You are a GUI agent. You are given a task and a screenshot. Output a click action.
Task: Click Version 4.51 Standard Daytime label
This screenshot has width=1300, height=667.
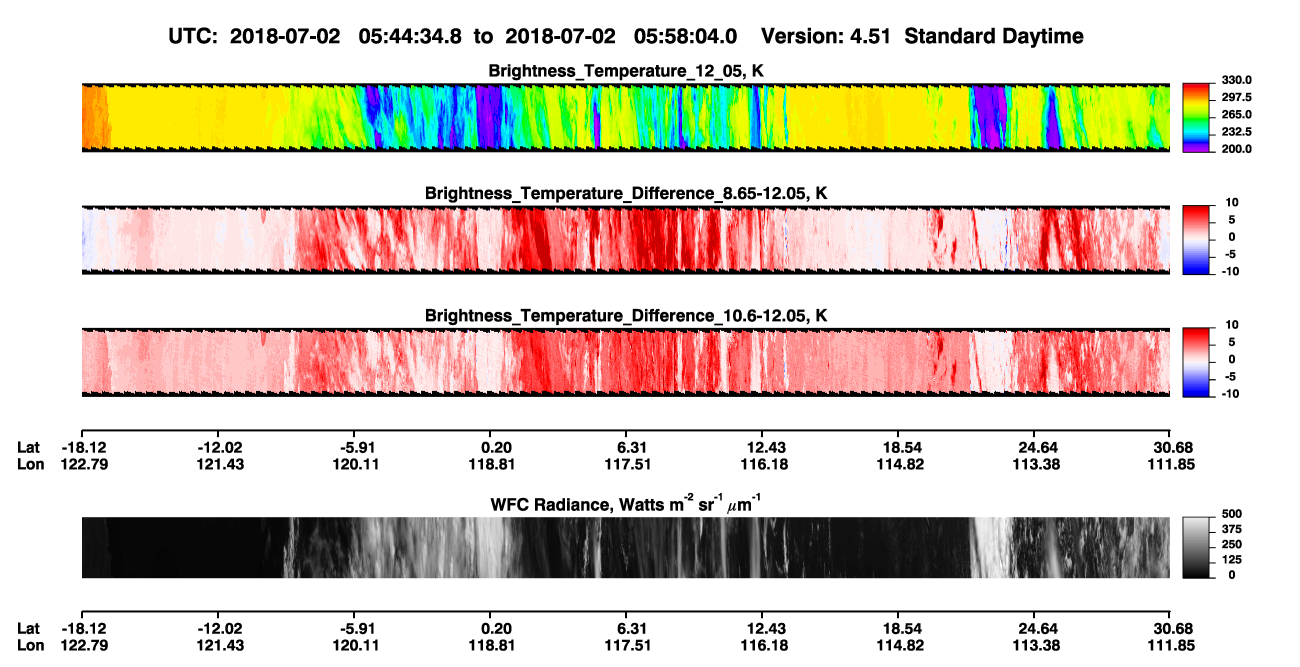(x=922, y=36)
